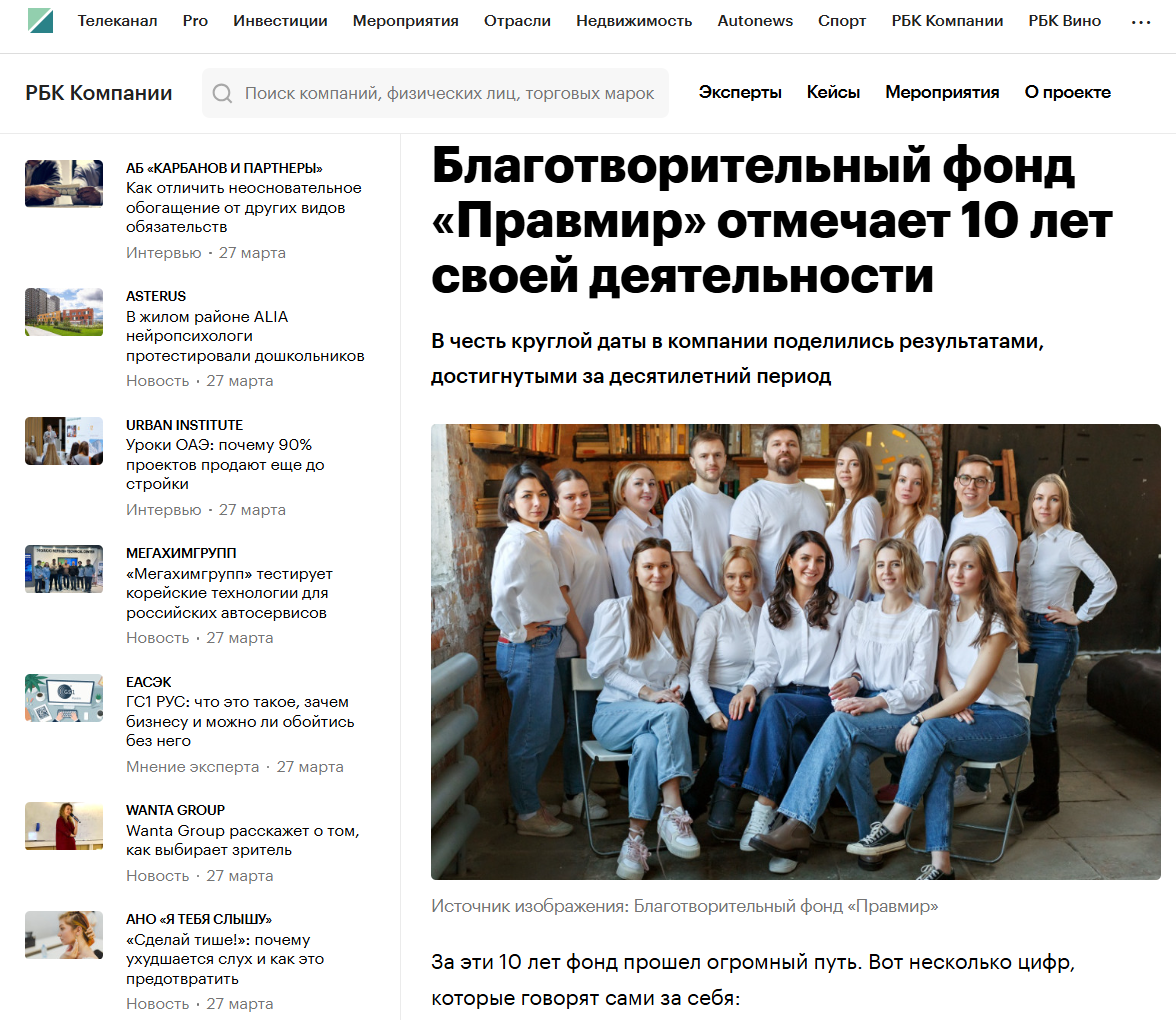This screenshot has width=1176, height=1020.
Task: Go to the Инвестиции section
Action: (x=280, y=21)
